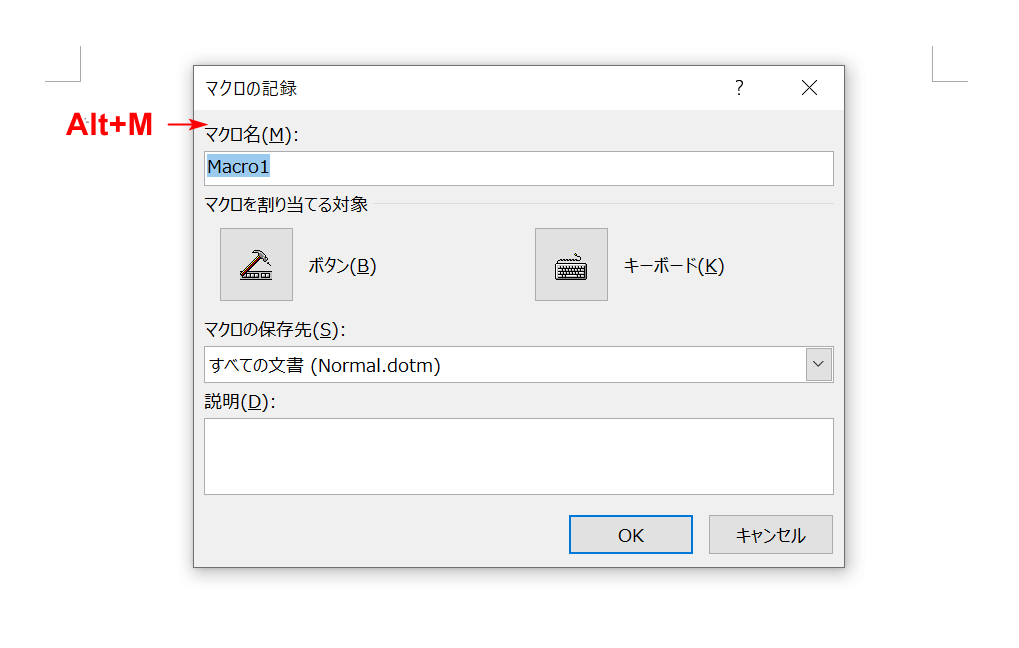
Task: Click the hammer icon to assign macro to button
Action: [x=256, y=265]
